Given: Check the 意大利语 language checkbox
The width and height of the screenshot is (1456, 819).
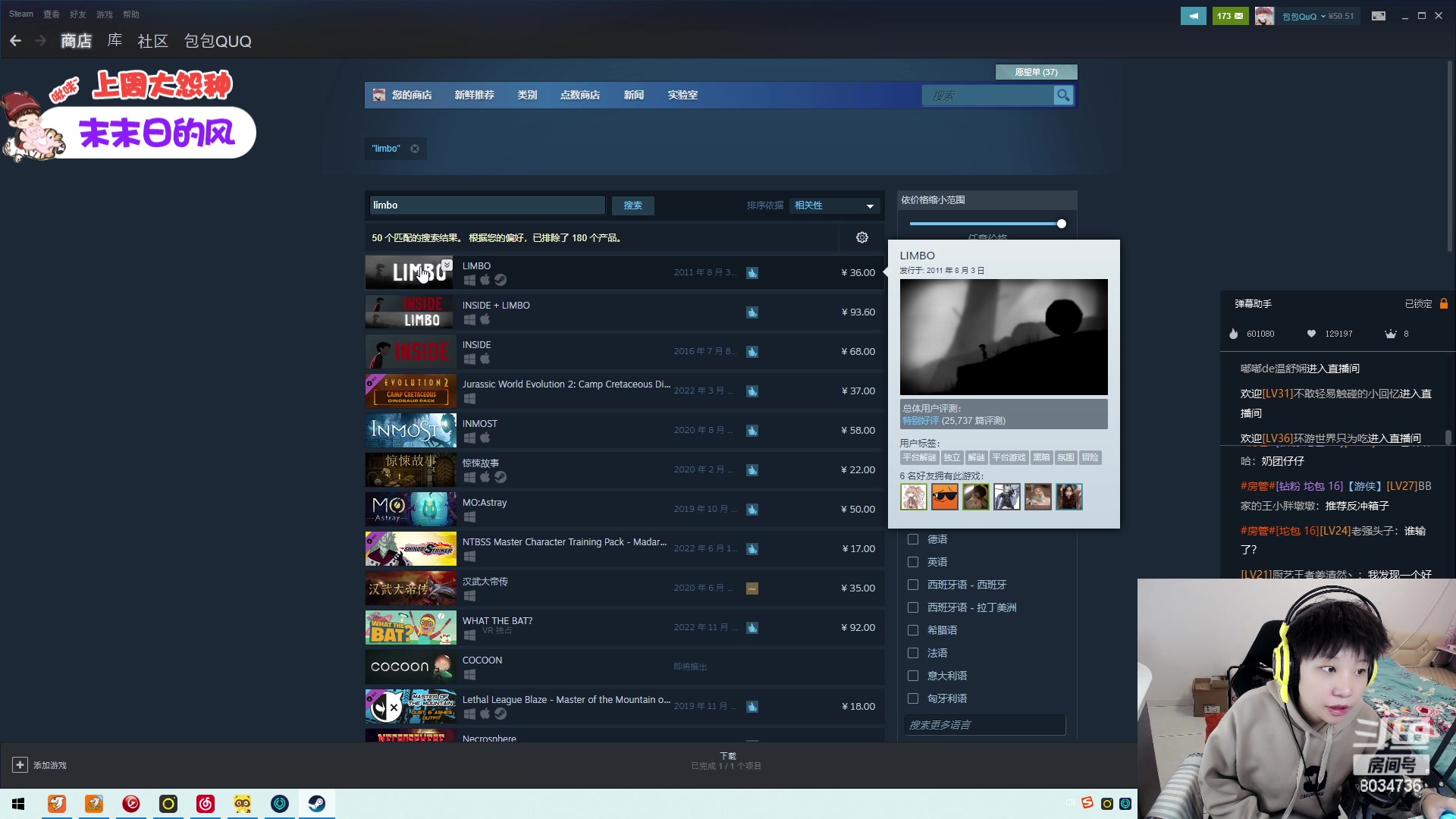Looking at the screenshot, I should click(x=913, y=676).
